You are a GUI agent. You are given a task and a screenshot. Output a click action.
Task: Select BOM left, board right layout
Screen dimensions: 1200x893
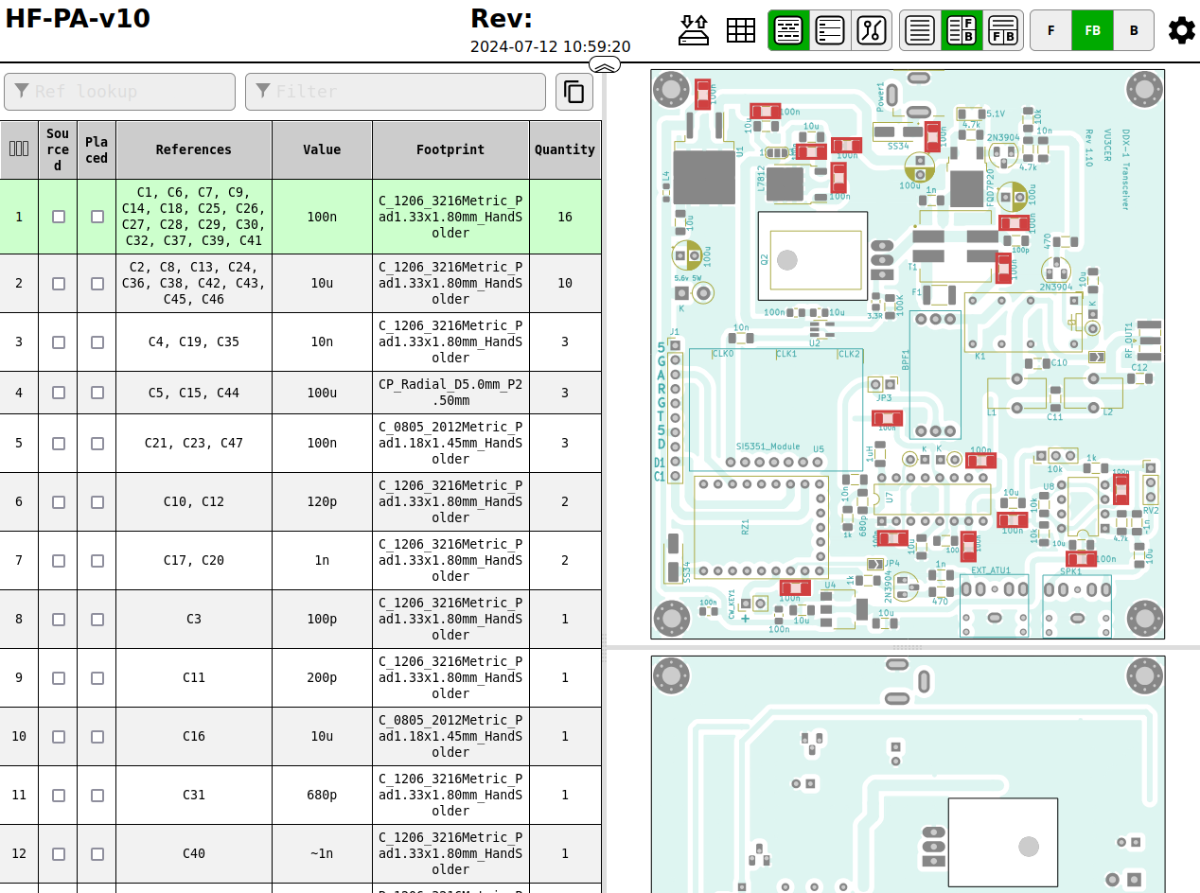coord(962,30)
